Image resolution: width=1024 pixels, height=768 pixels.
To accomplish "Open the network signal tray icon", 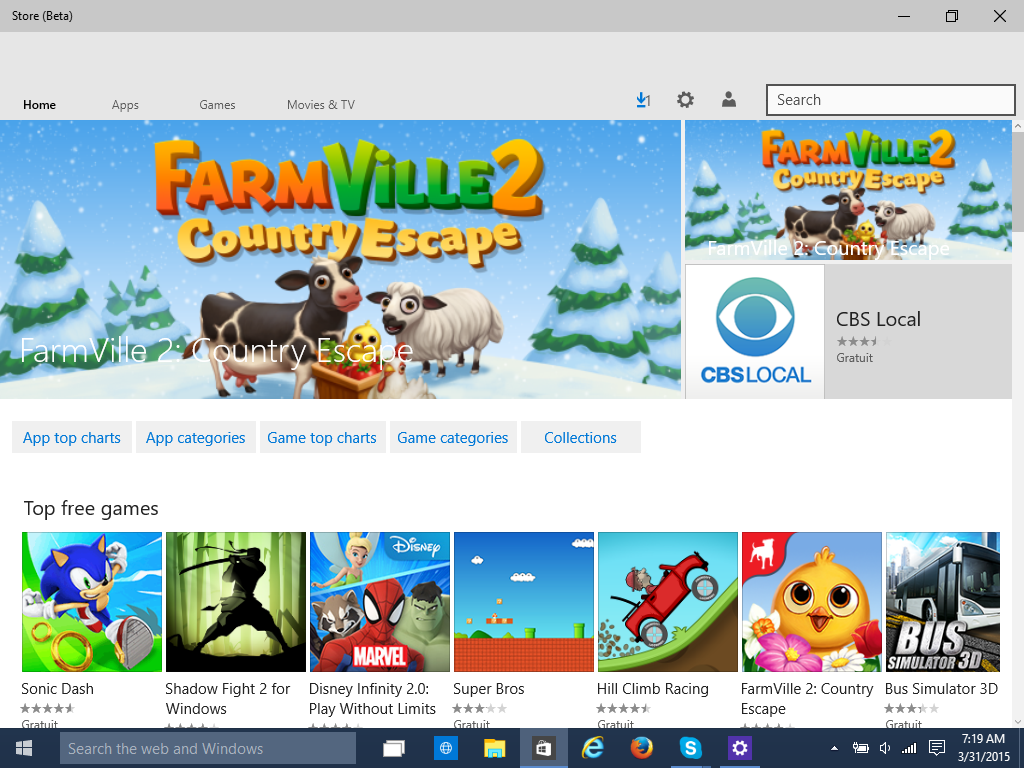I will 908,748.
